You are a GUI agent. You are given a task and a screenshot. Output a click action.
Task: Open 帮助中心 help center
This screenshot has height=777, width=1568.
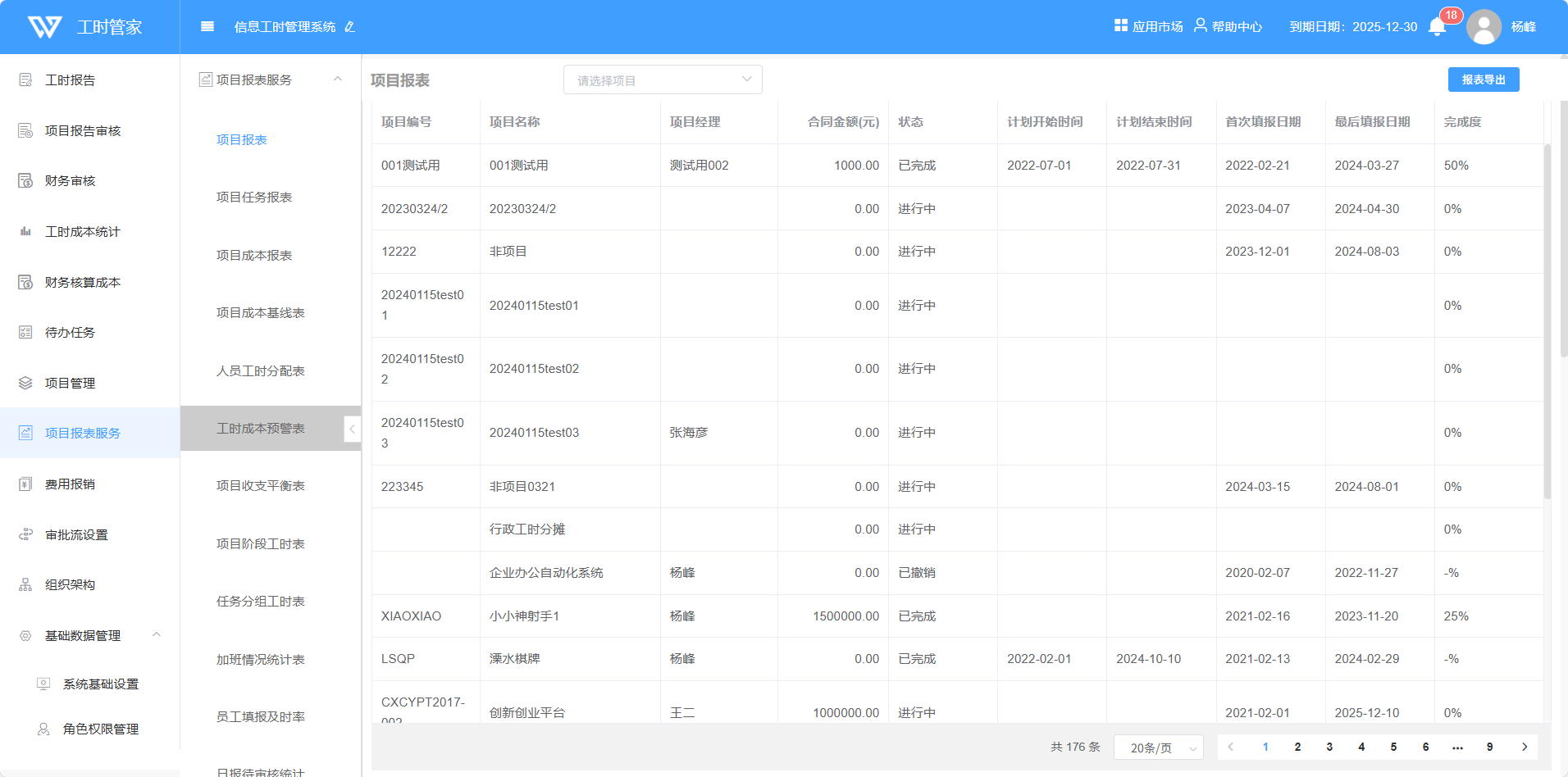[x=1228, y=26]
